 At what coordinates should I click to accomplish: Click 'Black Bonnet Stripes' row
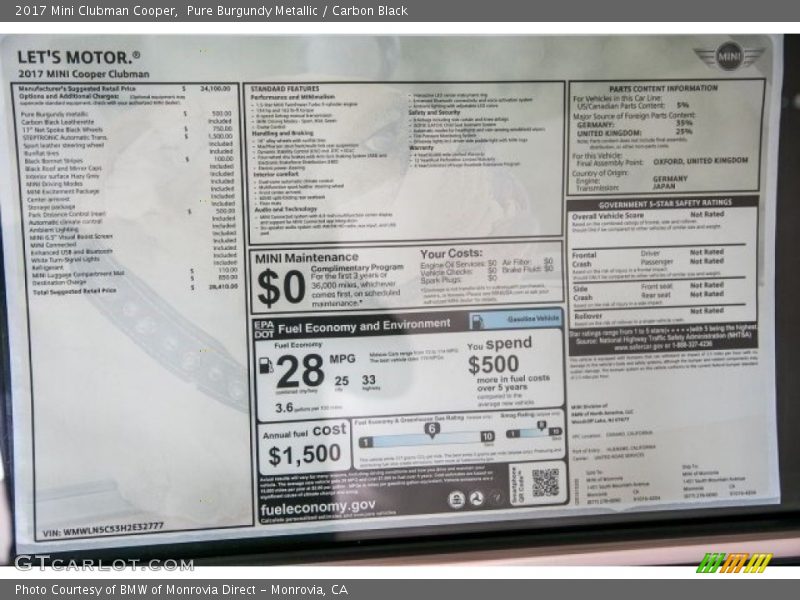click(129, 160)
